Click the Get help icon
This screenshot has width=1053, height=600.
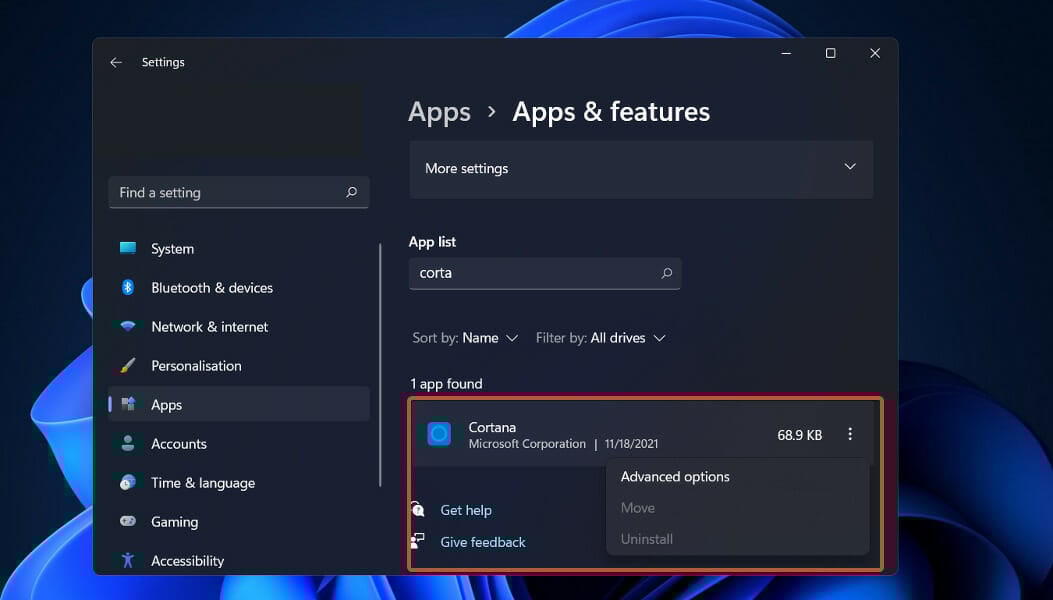[x=418, y=509]
